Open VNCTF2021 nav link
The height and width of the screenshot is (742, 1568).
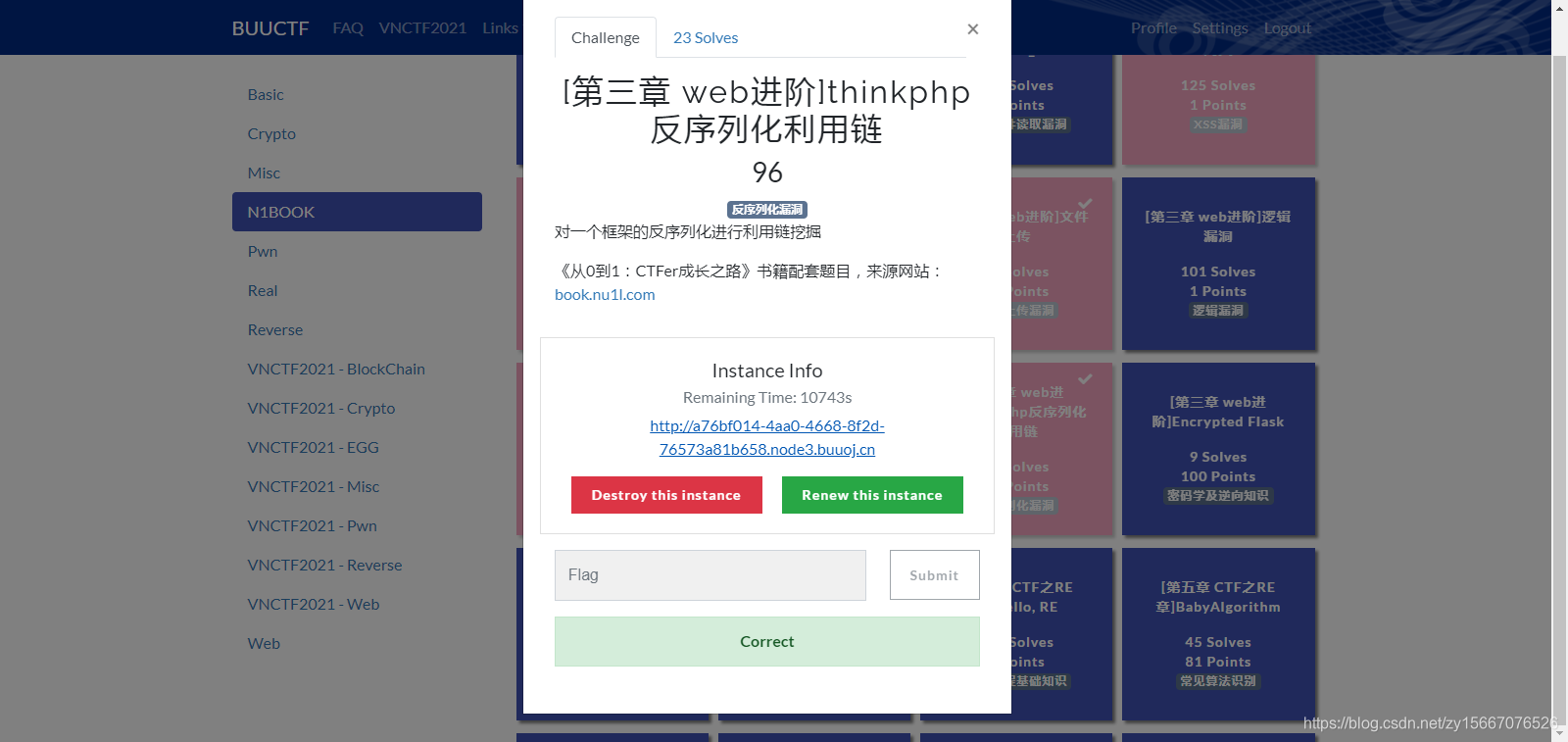(422, 28)
